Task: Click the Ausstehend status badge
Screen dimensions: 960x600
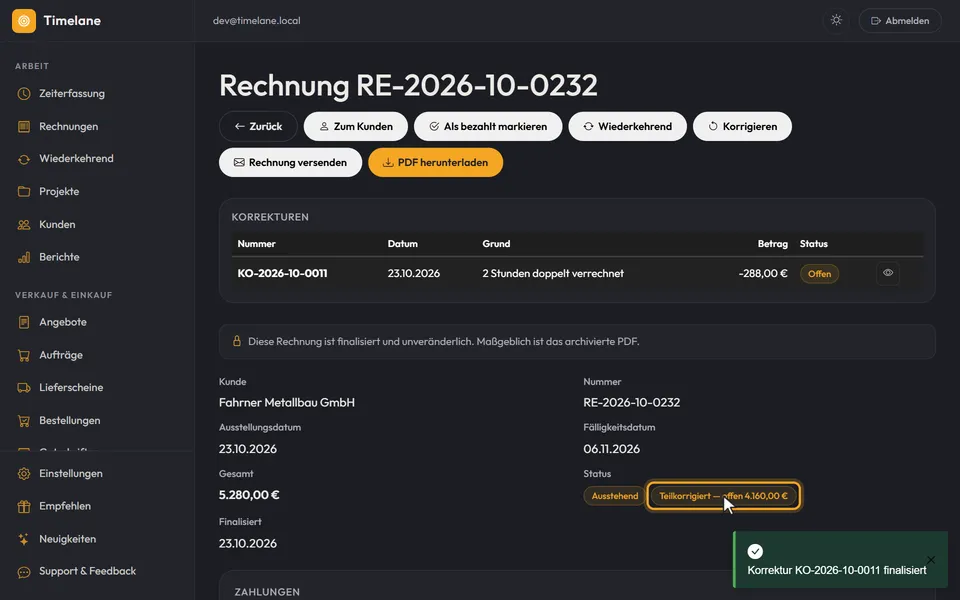Action: point(615,496)
